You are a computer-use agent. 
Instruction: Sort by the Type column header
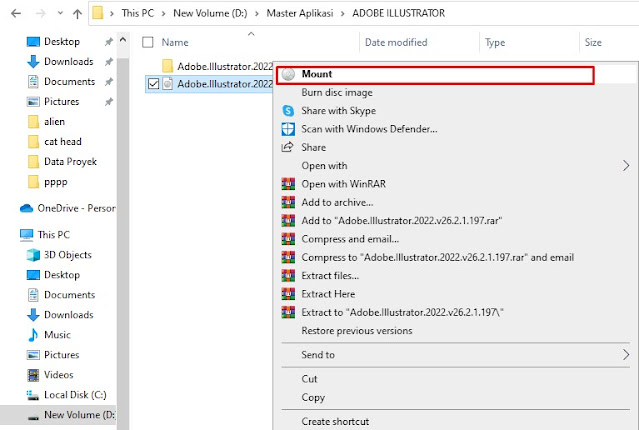(x=495, y=42)
